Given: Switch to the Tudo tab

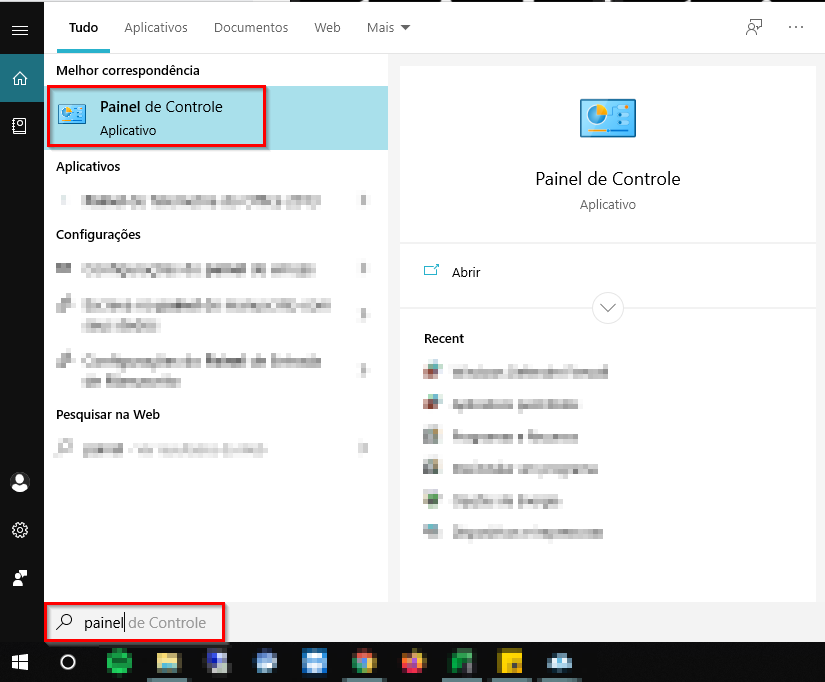Looking at the screenshot, I should pos(83,27).
